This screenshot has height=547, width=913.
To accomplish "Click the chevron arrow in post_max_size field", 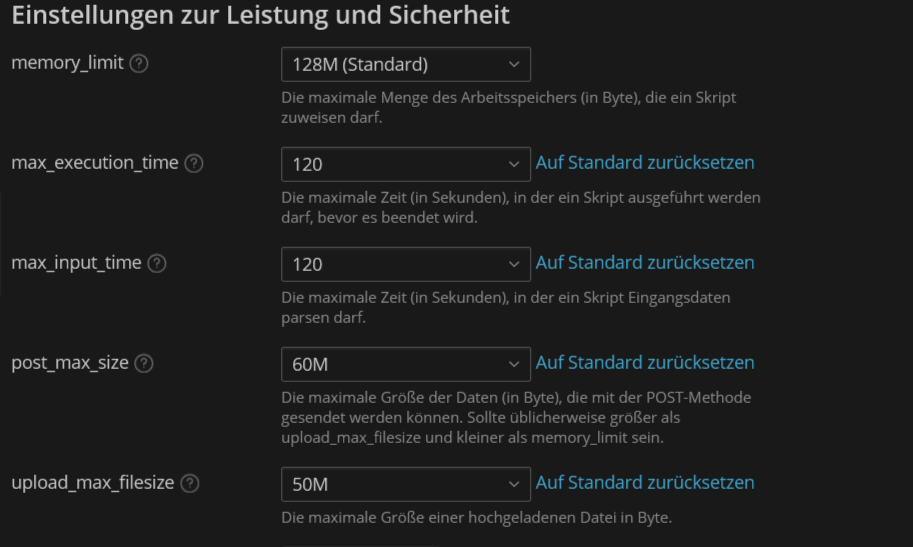I will (x=514, y=364).
